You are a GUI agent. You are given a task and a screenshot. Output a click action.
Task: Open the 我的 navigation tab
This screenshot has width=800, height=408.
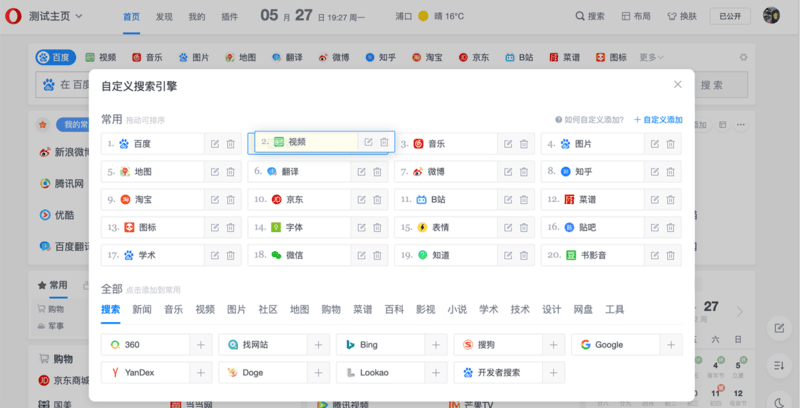(197, 17)
